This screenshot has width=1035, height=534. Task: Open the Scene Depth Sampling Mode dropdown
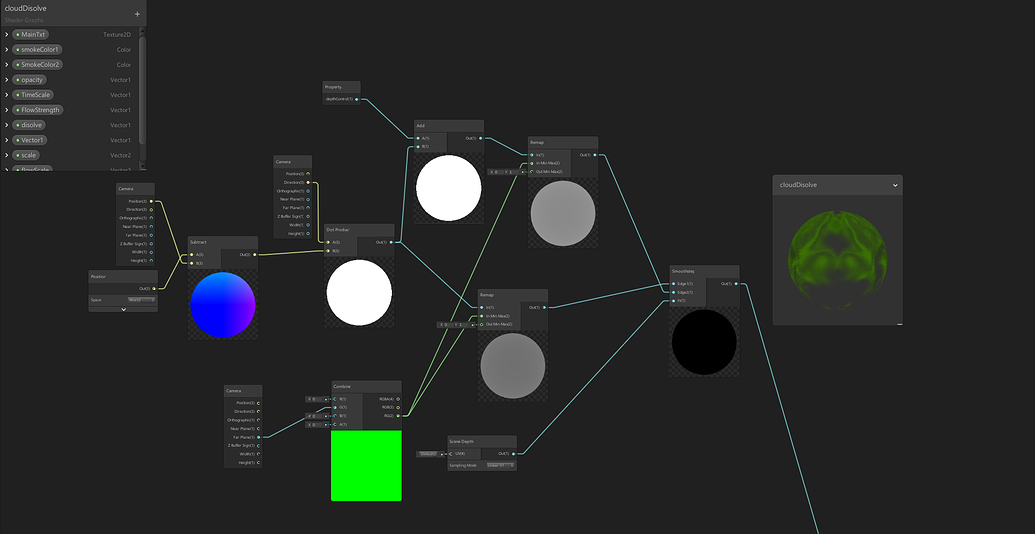click(x=500, y=465)
